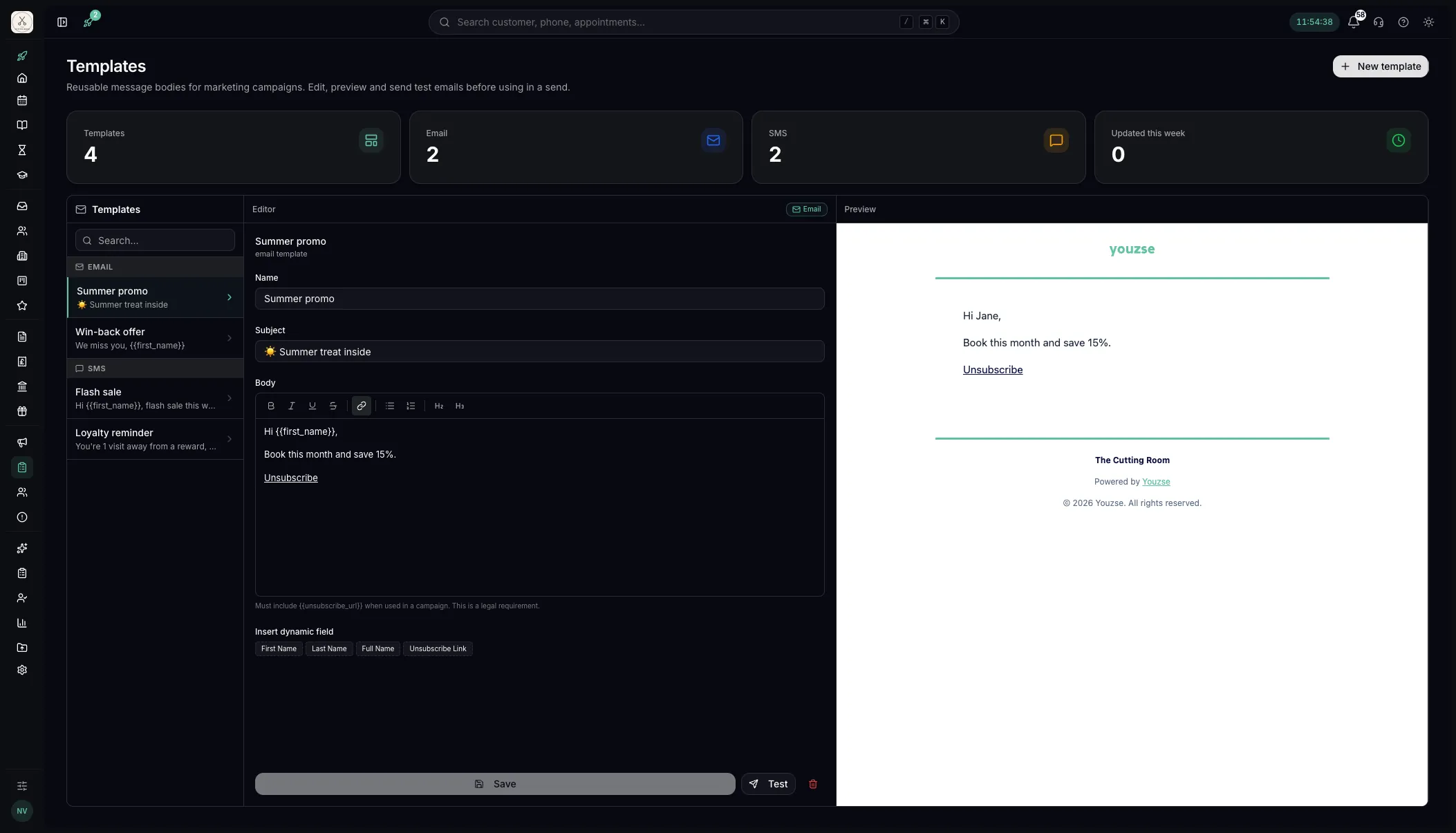Select the Loyalty reminder SMS template
The height and width of the screenshot is (833, 1456).
click(x=156, y=439)
